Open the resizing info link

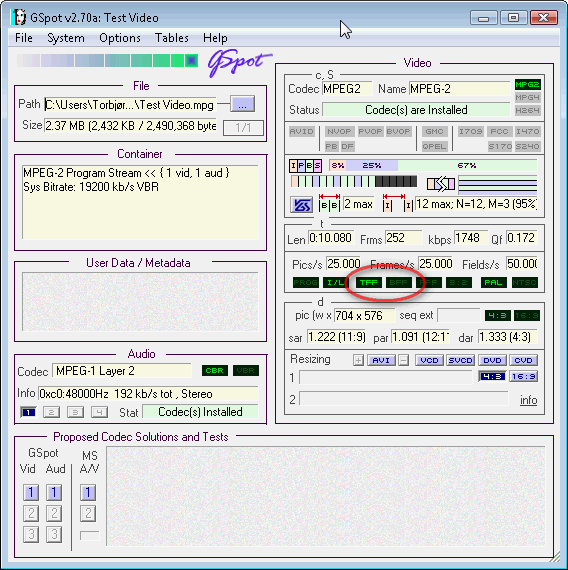coord(528,400)
